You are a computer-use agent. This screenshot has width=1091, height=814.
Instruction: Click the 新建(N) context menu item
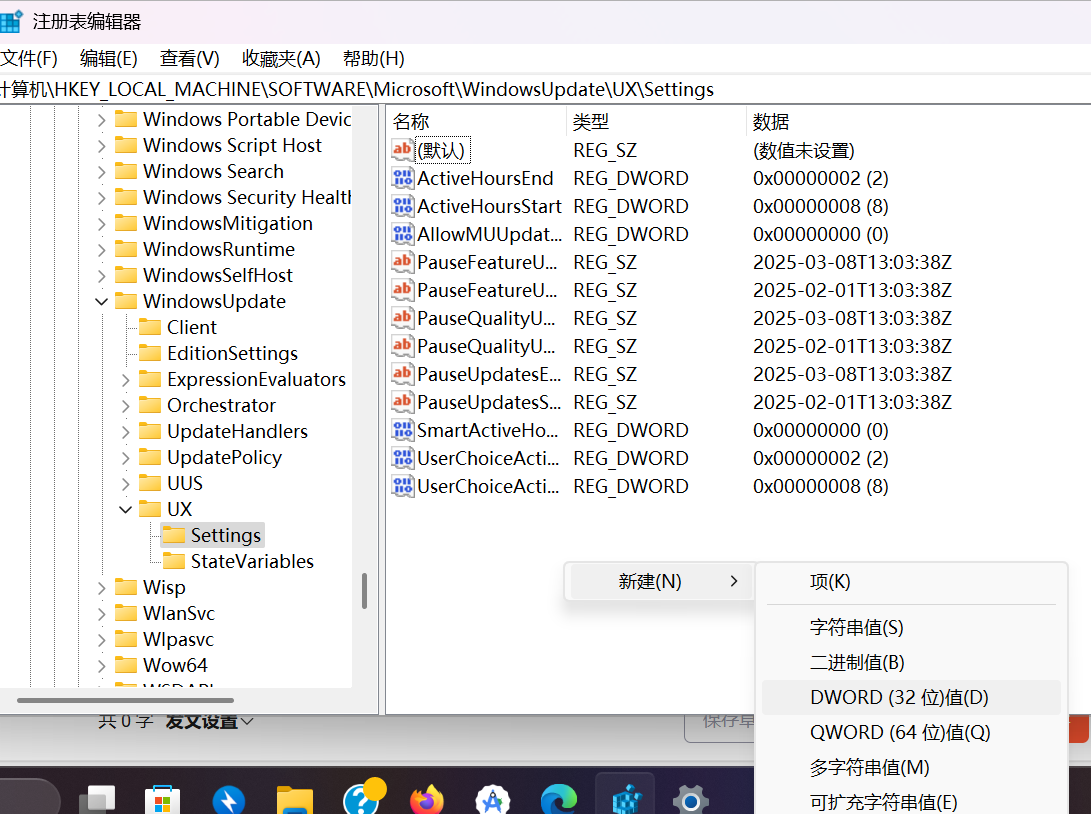click(660, 582)
